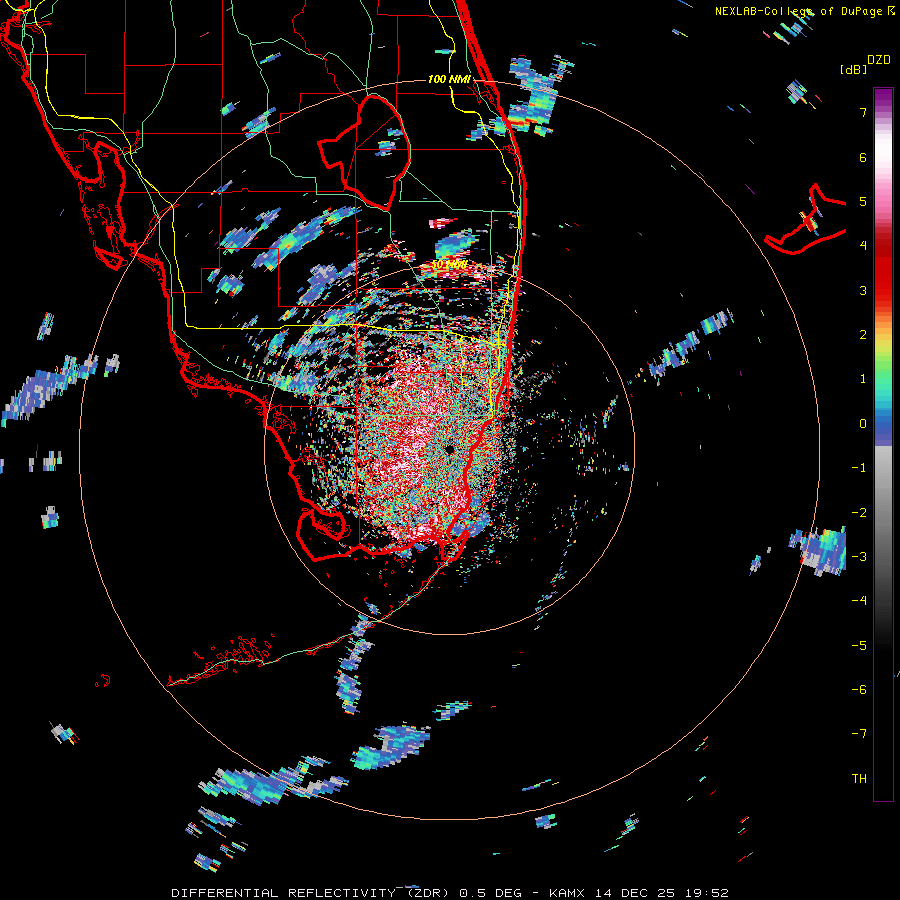Click the ZDR color scale bar
The image size is (900, 900).
click(x=883, y=444)
